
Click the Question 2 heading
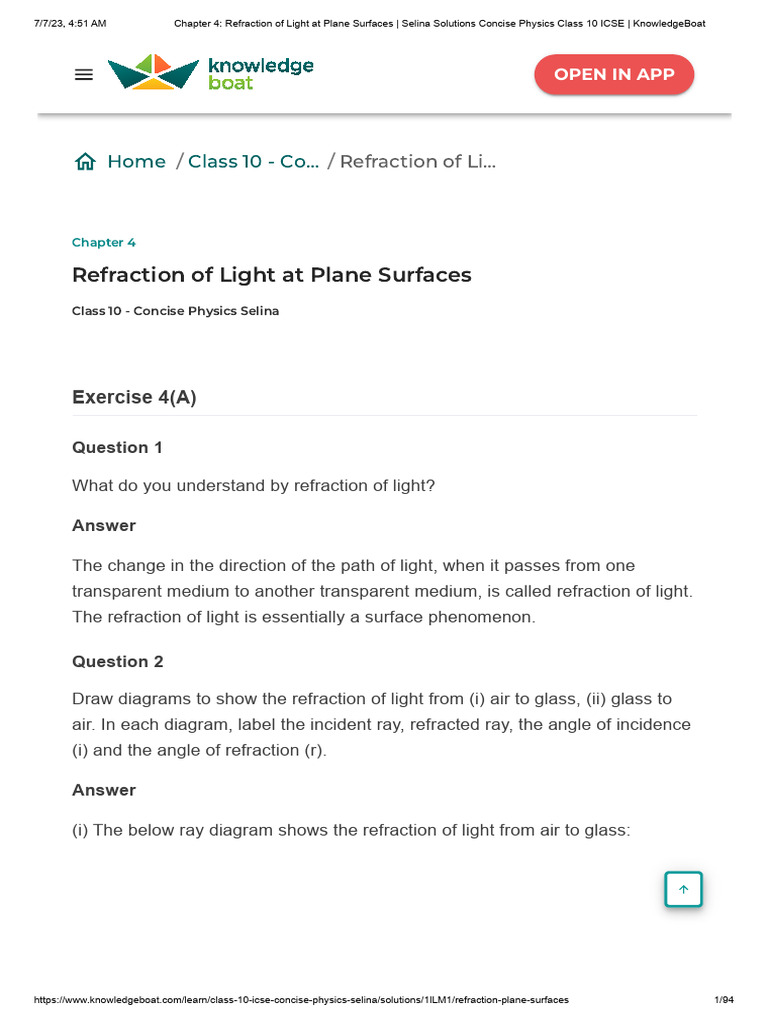click(117, 662)
